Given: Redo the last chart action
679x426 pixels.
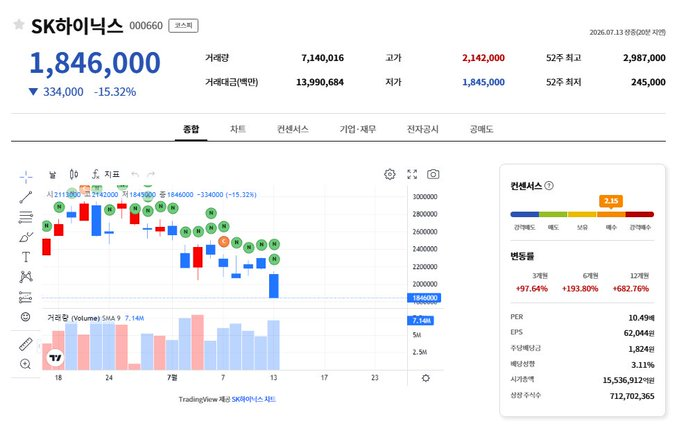Looking at the screenshot, I should coord(151,174).
